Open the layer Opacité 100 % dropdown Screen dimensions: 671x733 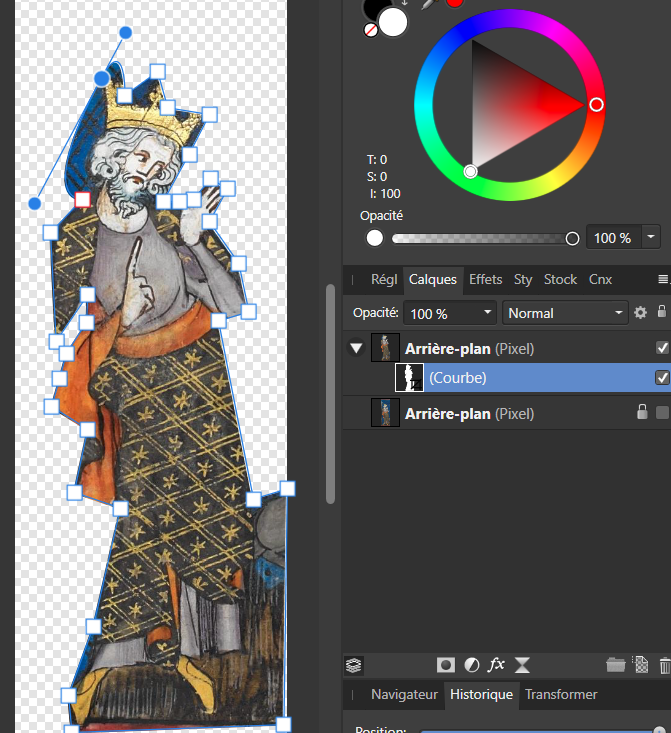point(450,313)
